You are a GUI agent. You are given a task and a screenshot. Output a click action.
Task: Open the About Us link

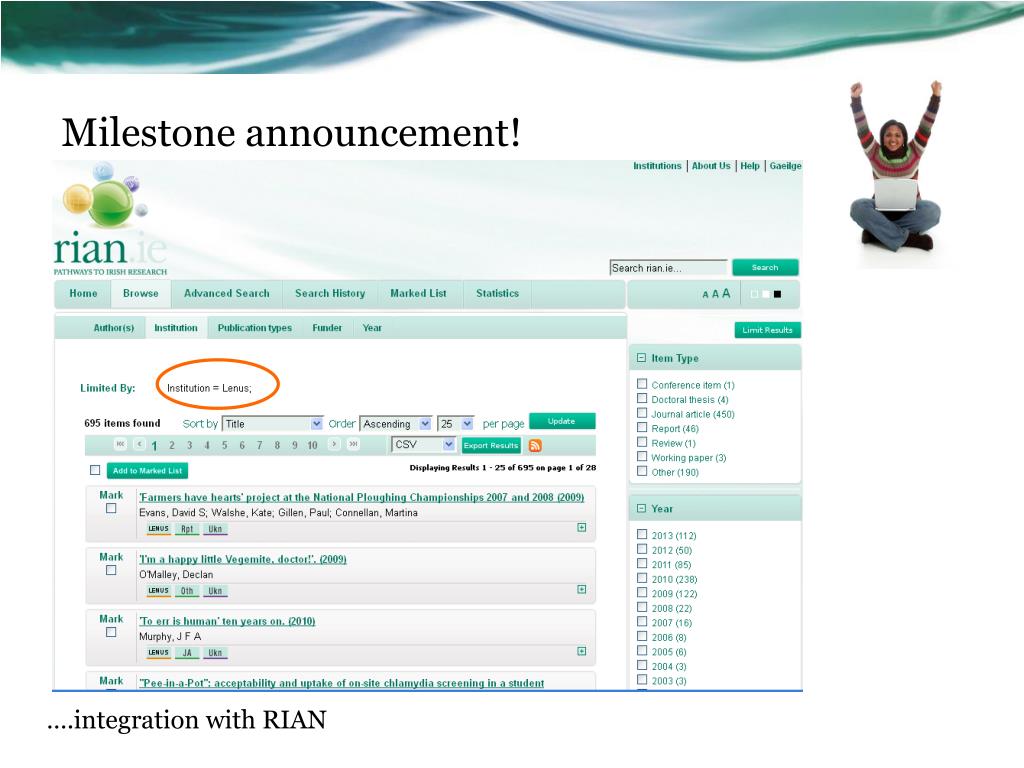point(711,166)
